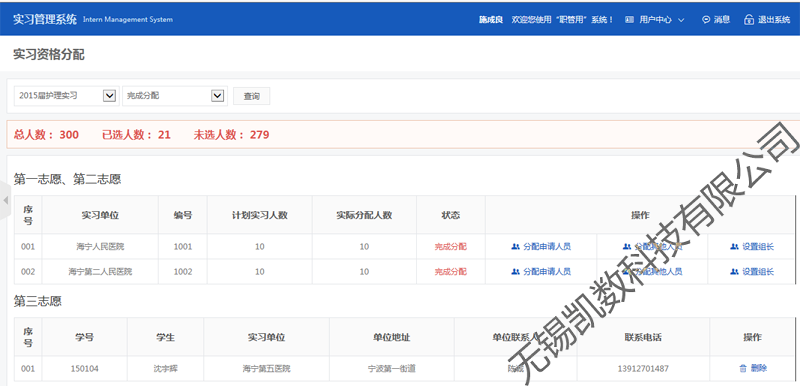Image resolution: width=800 pixels, height=386 pixels.
Task: Click the 未选人数 279 summary text
Action: pyautogui.click(x=231, y=135)
